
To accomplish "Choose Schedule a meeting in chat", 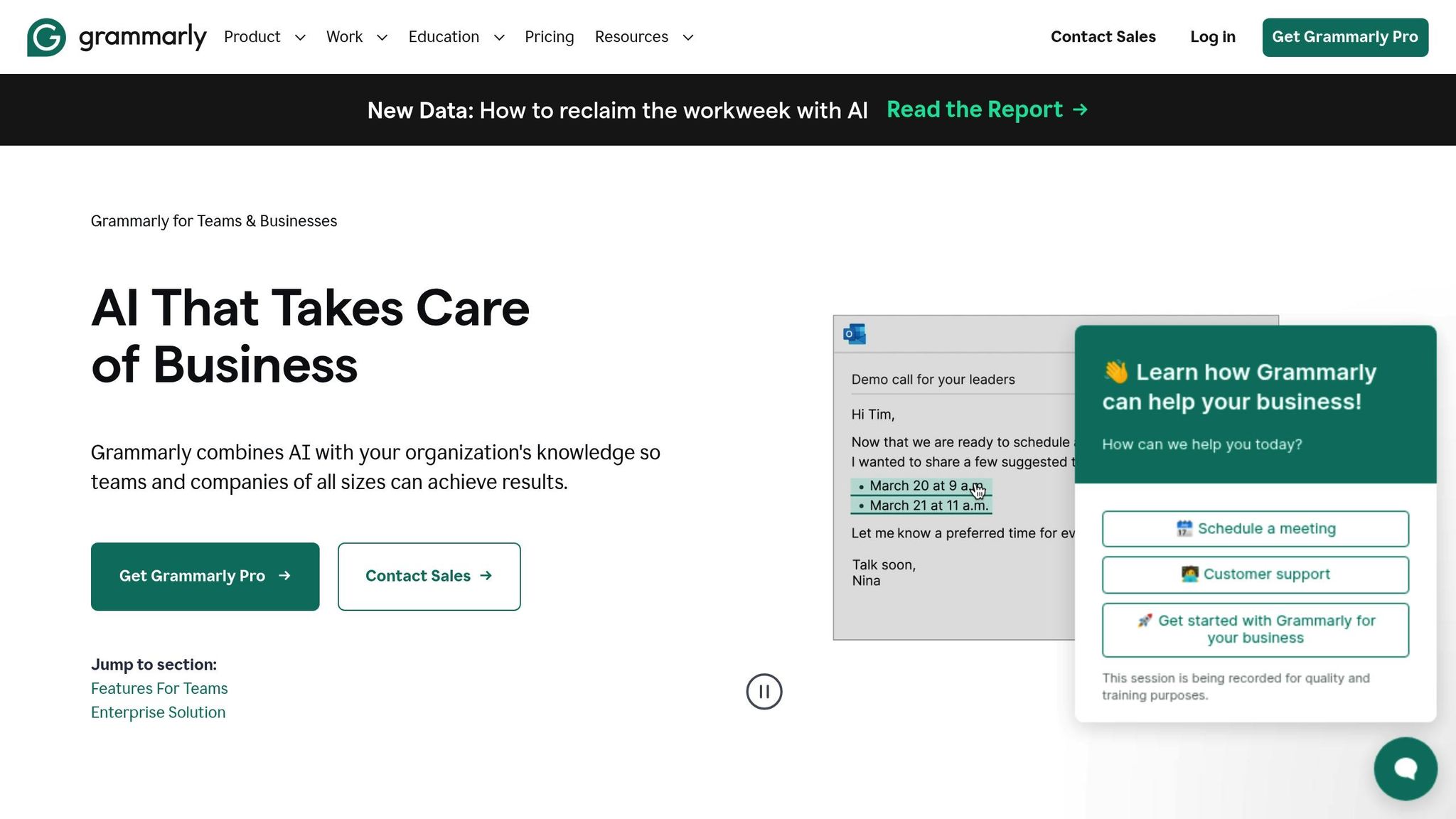I will coord(1255,529).
